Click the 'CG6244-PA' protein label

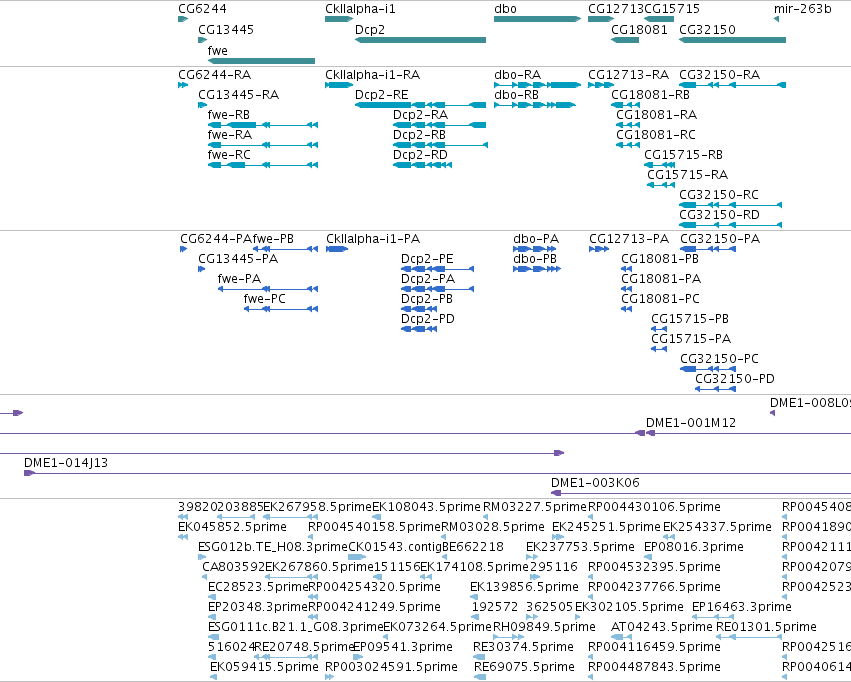coord(216,239)
